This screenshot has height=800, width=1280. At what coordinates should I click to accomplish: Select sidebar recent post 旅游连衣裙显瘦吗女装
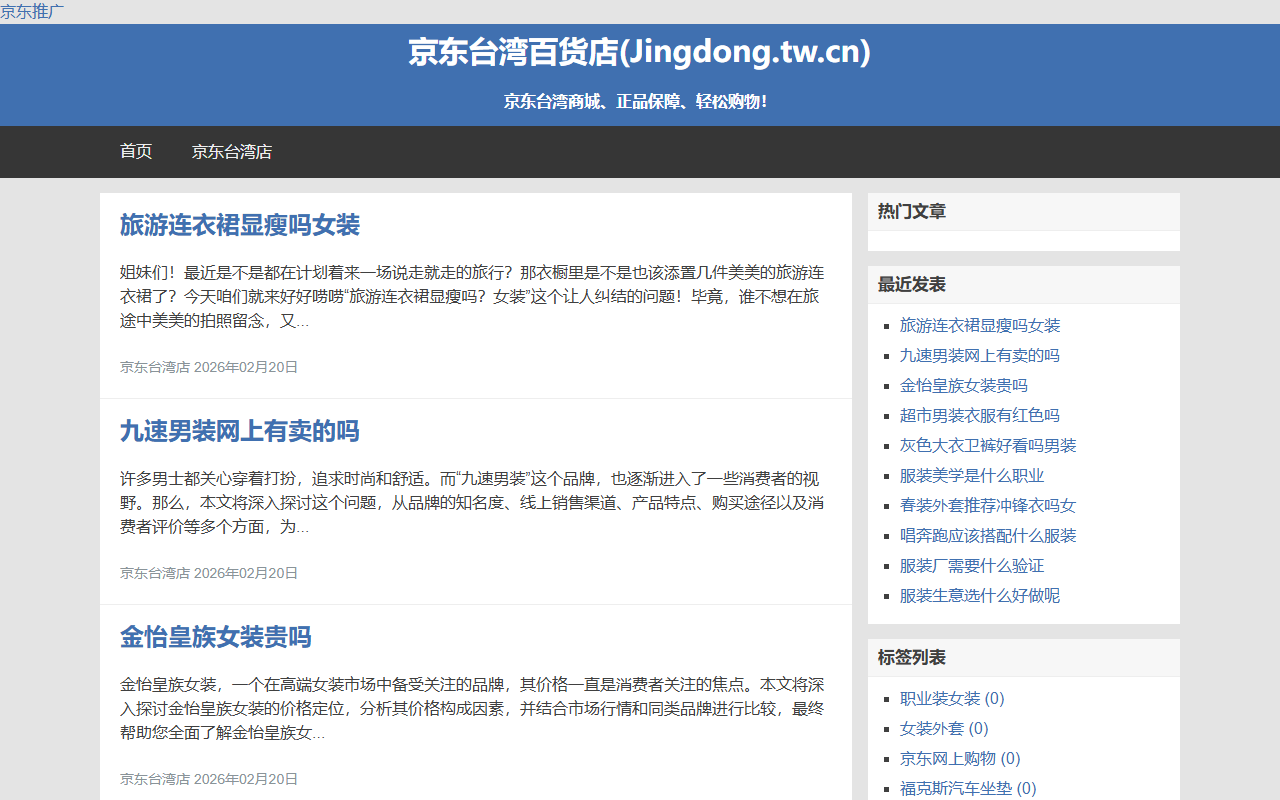tap(980, 325)
